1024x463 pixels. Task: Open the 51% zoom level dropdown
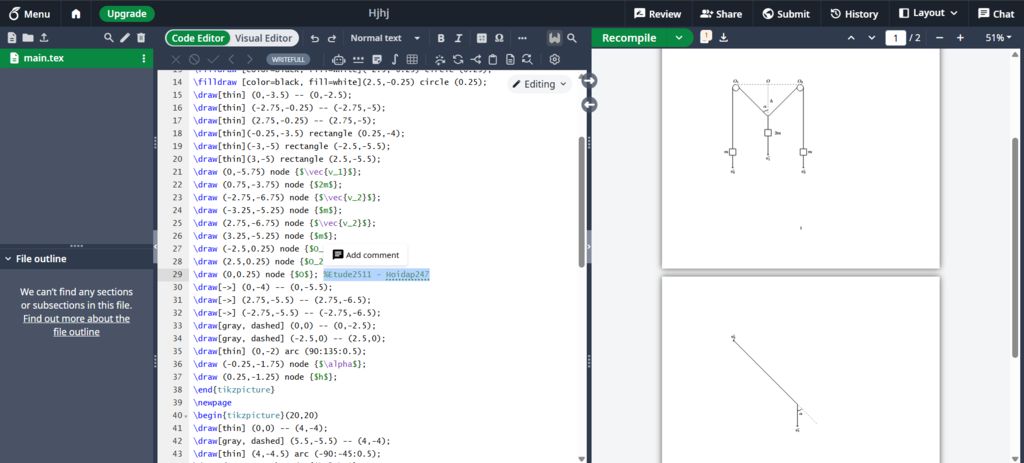click(x=1000, y=38)
